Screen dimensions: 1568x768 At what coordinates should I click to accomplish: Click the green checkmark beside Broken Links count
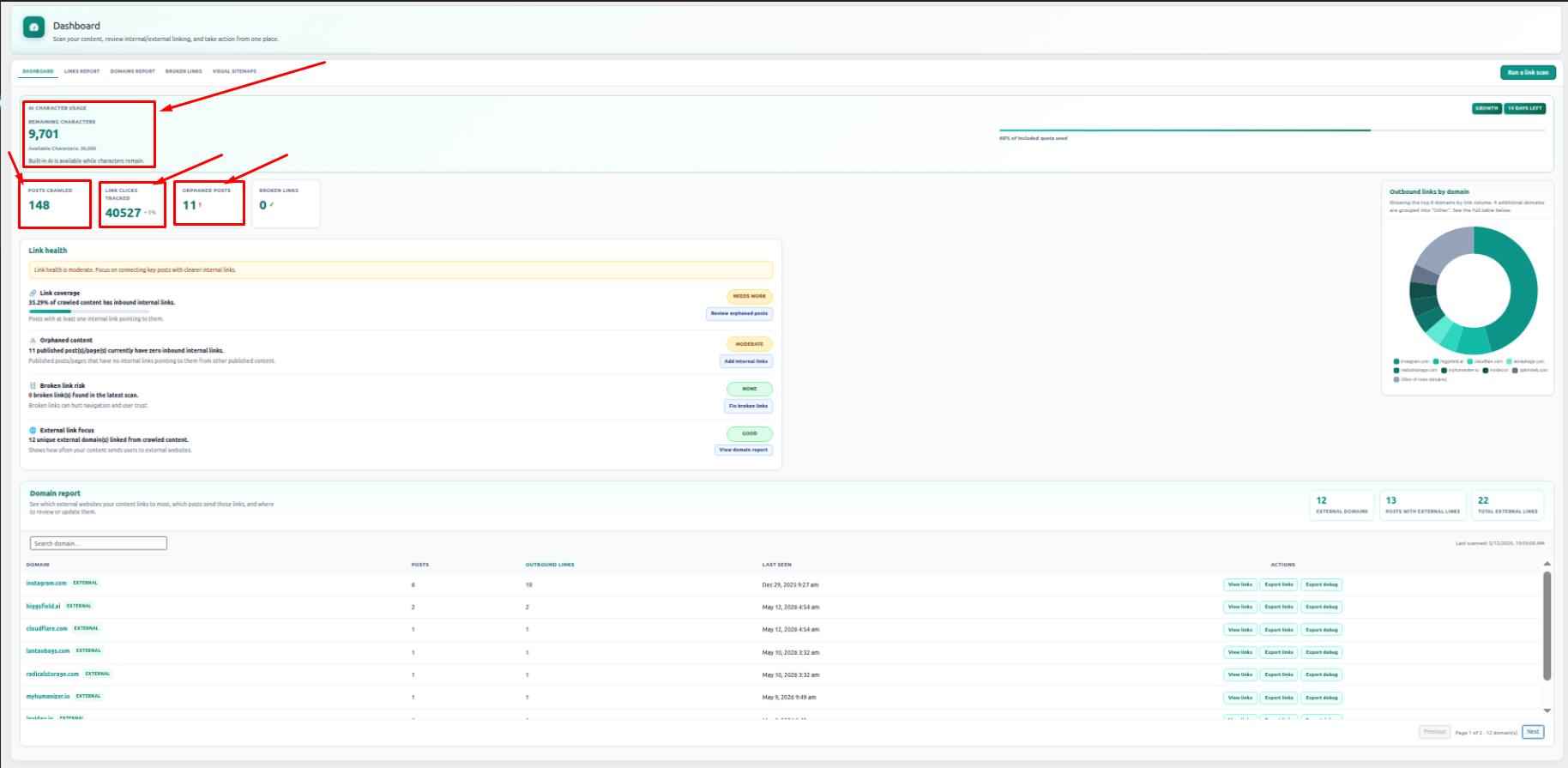(x=272, y=205)
